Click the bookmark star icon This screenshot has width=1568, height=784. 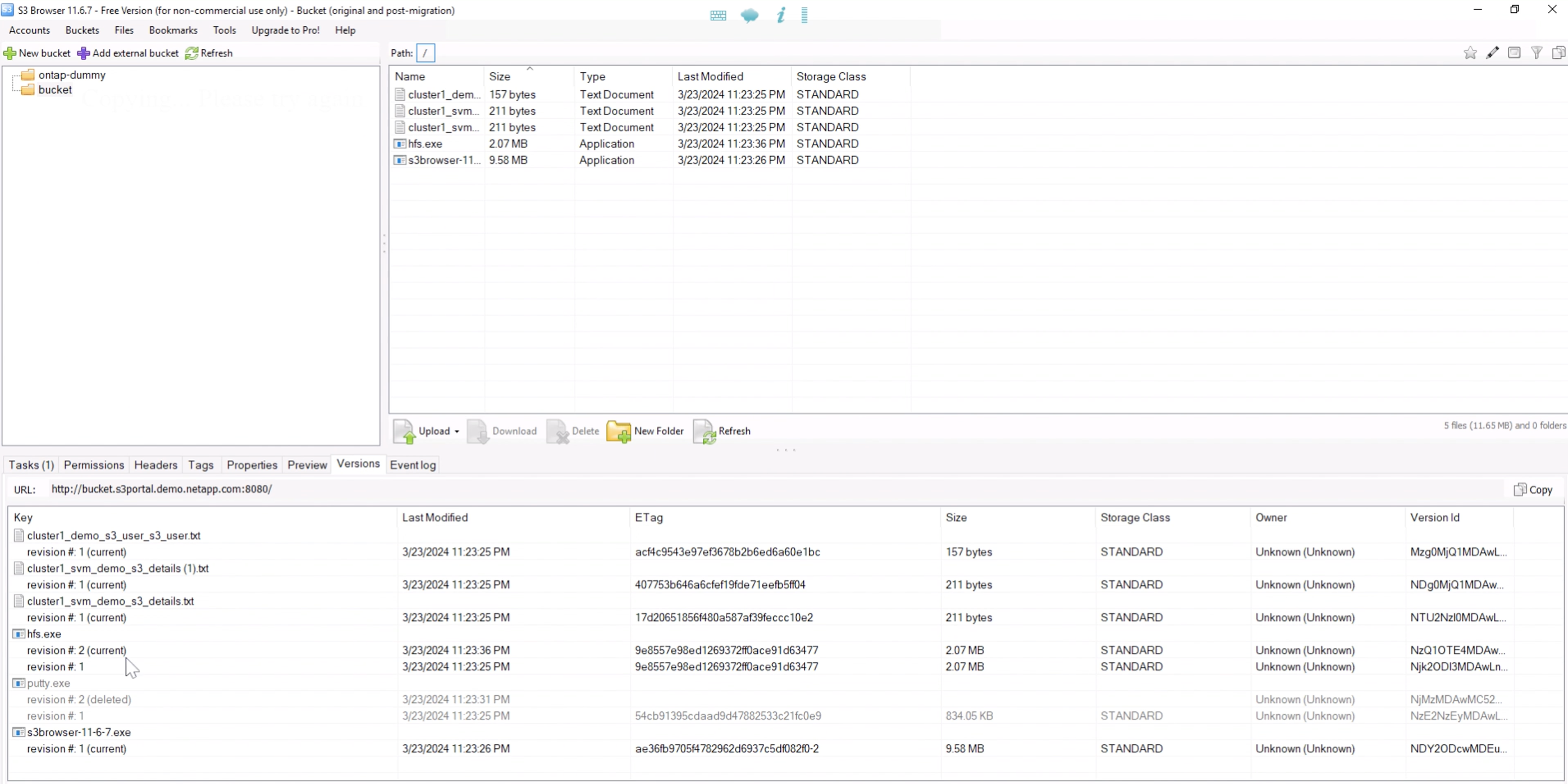pos(1470,53)
